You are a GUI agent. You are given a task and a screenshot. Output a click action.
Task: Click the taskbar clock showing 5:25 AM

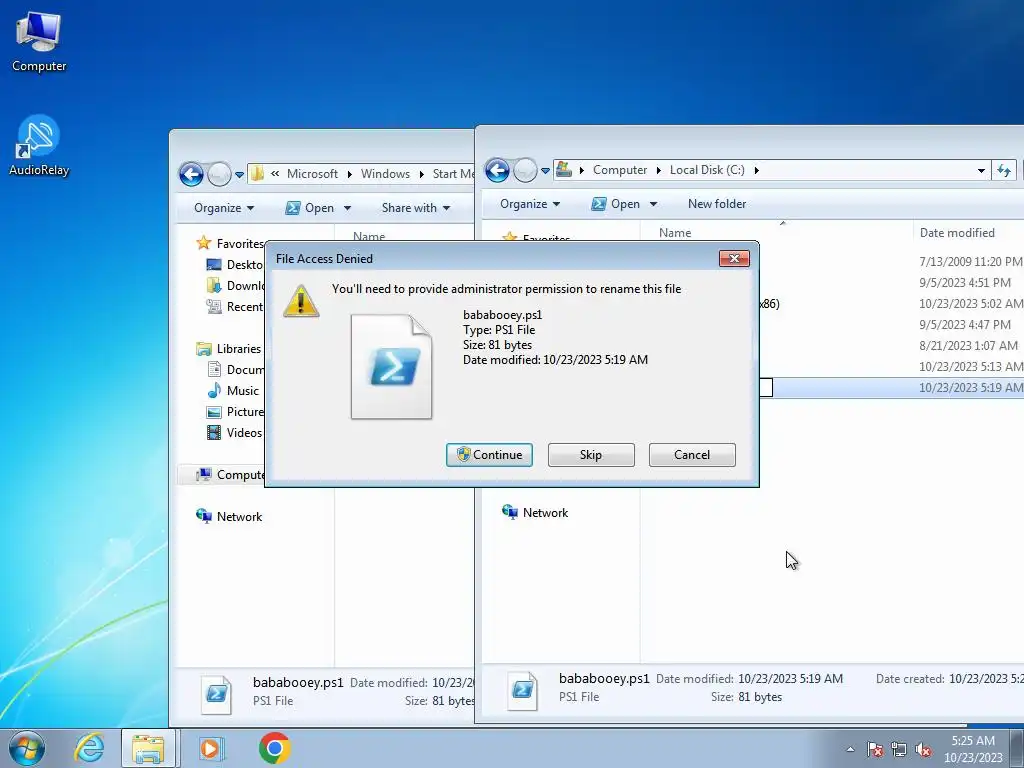(973, 749)
